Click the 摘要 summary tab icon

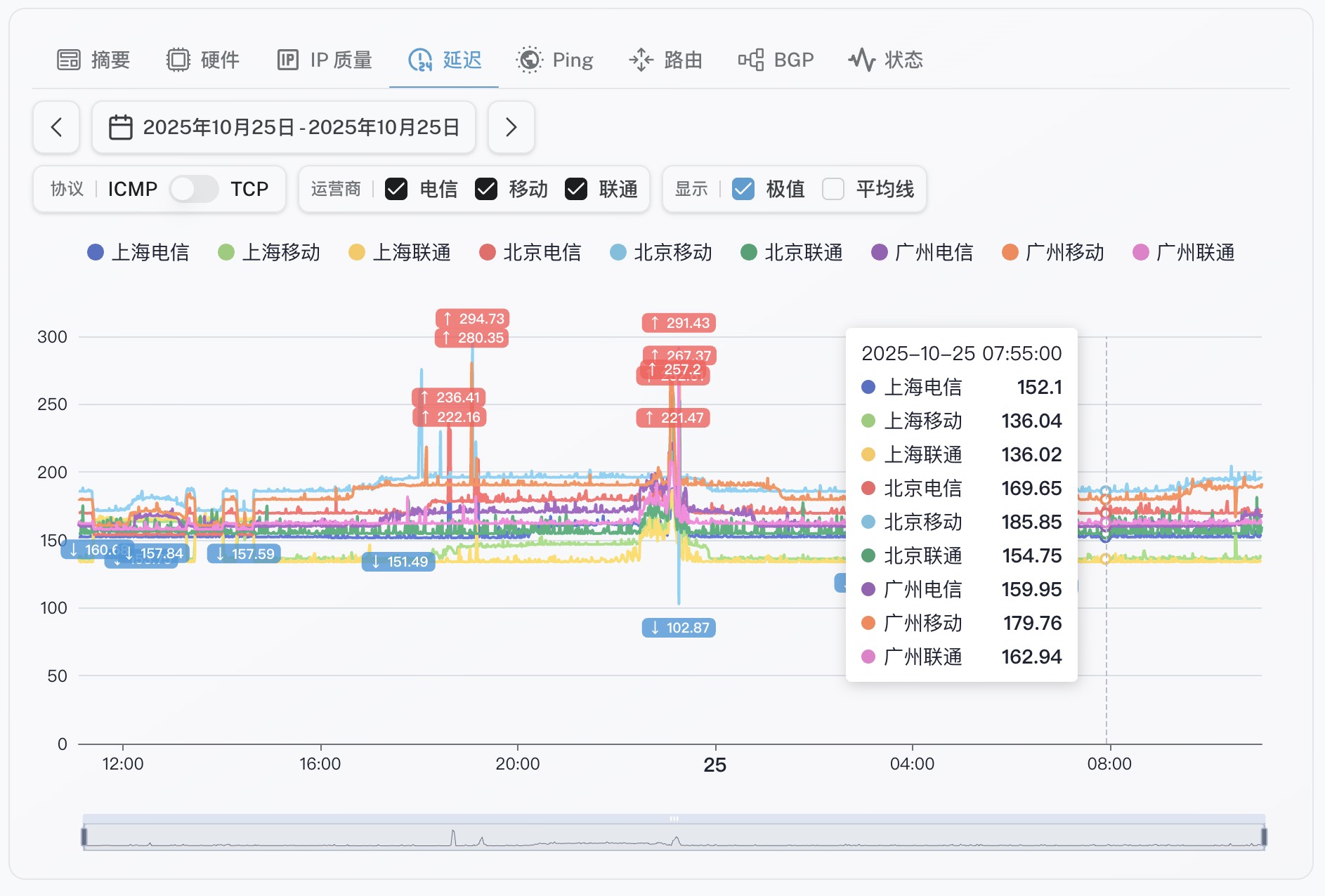click(68, 60)
